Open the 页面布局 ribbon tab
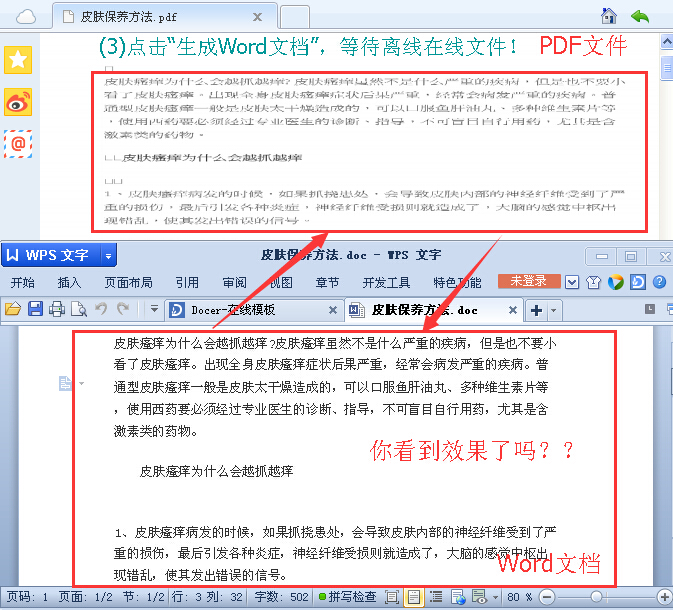The height and width of the screenshot is (610, 673). [x=128, y=282]
